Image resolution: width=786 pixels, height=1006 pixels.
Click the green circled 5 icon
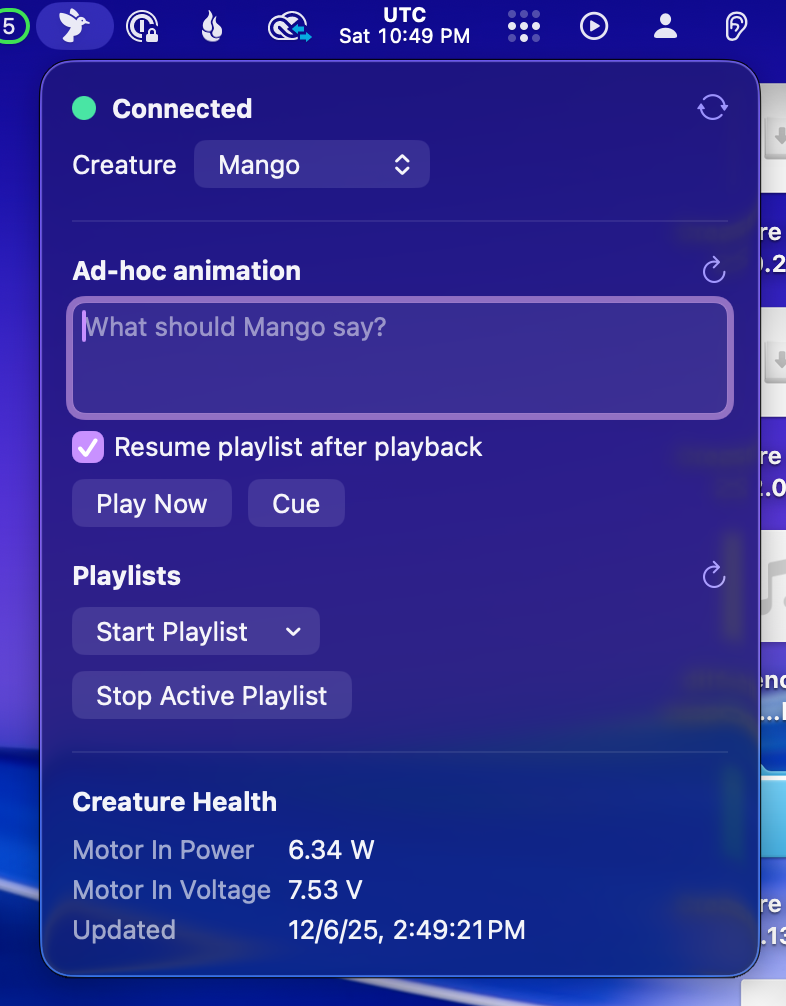(10, 27)
